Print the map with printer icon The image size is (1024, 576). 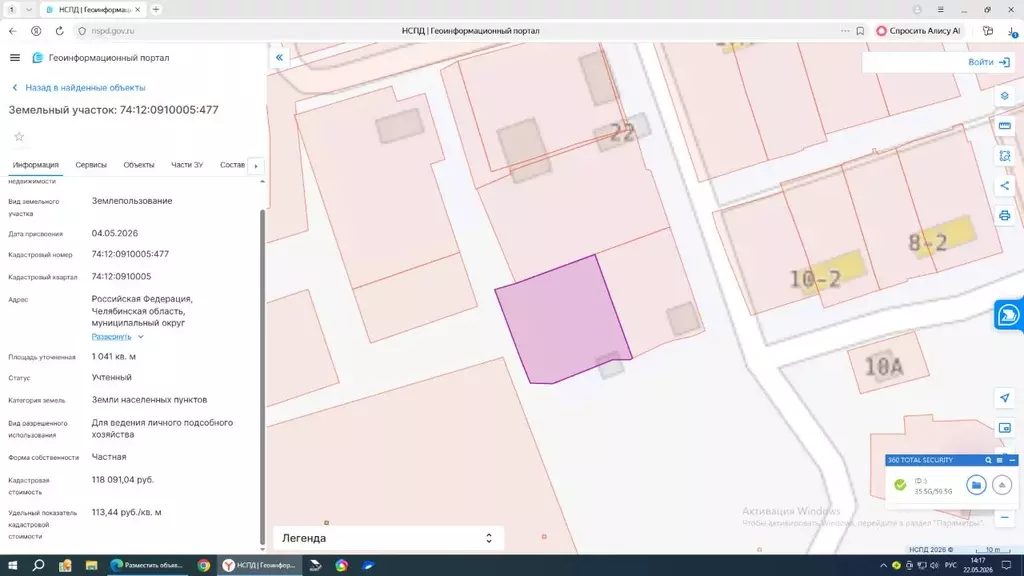[1004, 216]
